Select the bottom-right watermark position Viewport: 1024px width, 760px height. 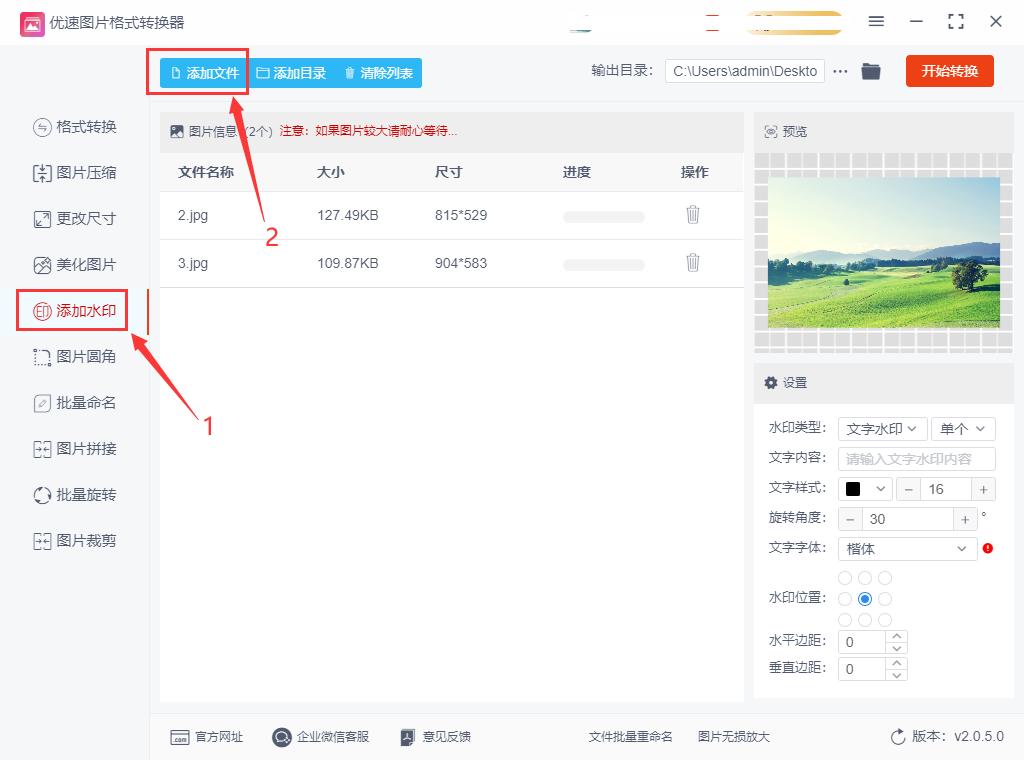point(885,619)
